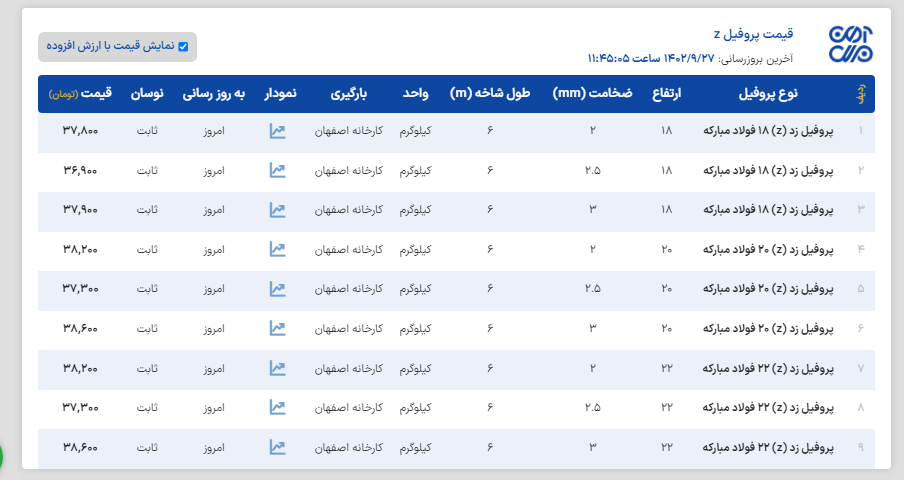Click the ردیف column header sort icon
The image size is (904, 480).
point(859,94)
